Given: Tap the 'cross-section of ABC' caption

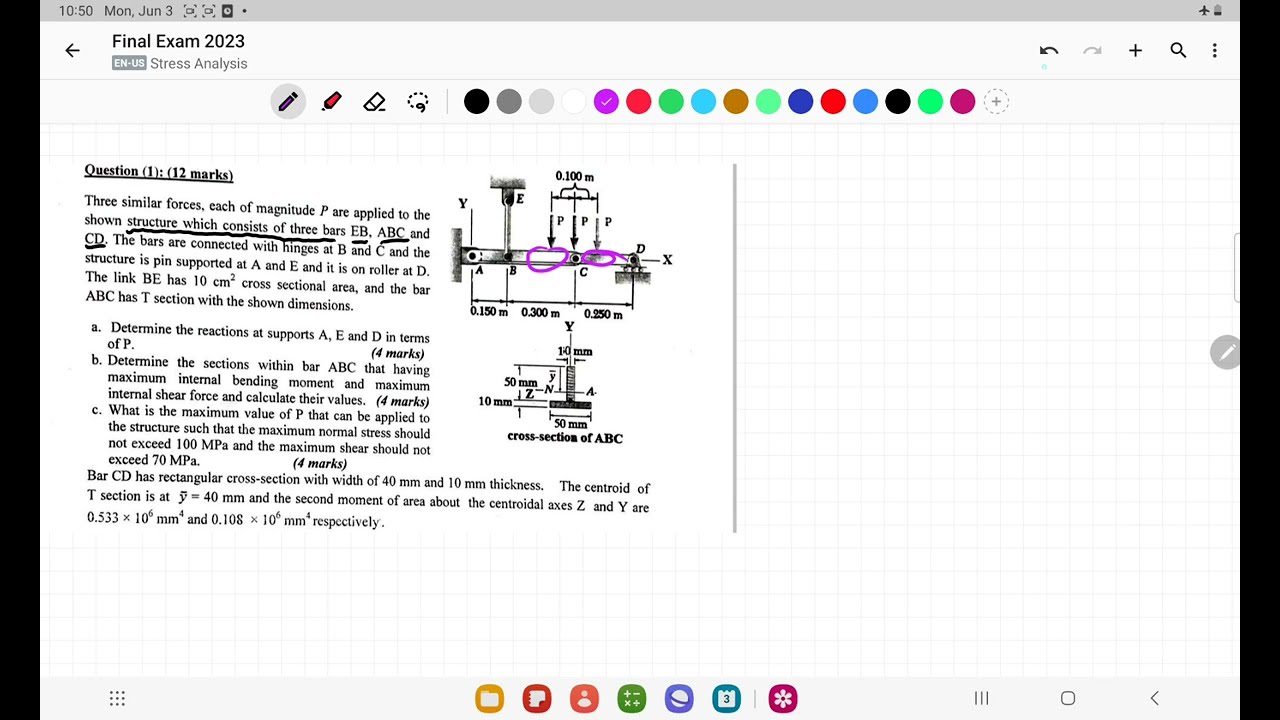Looking at the screenshot, I should tap(565, 438).
